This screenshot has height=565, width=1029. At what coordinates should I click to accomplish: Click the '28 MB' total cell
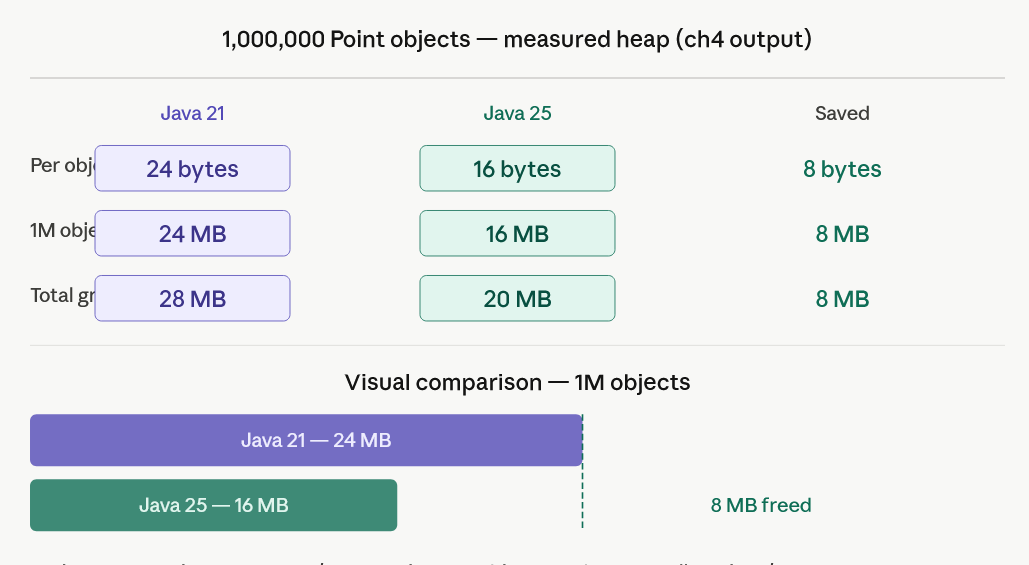tap(192, 299)
